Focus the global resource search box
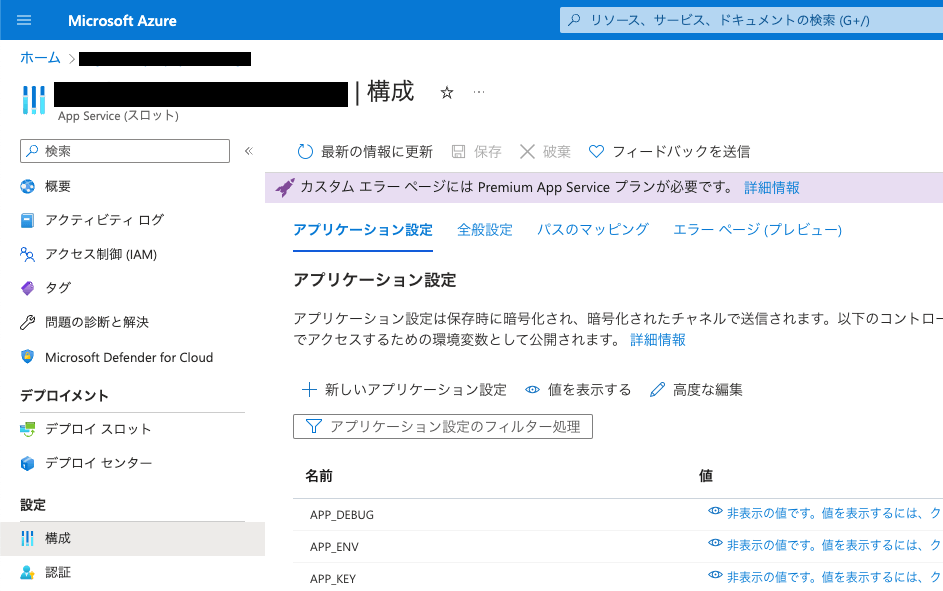943x591 pixels. 752,20
